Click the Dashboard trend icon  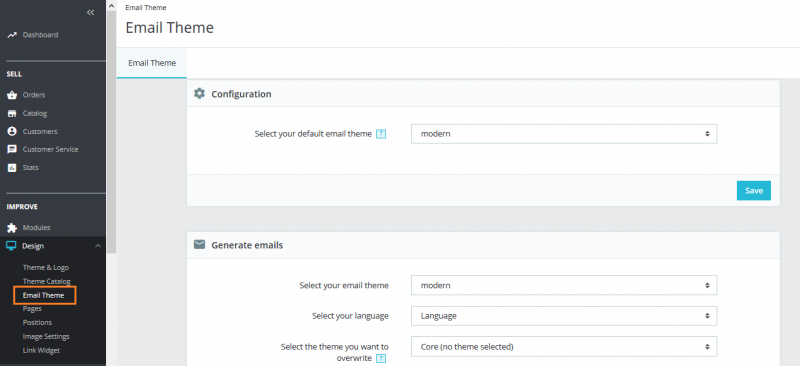click(x=12, y=35)
